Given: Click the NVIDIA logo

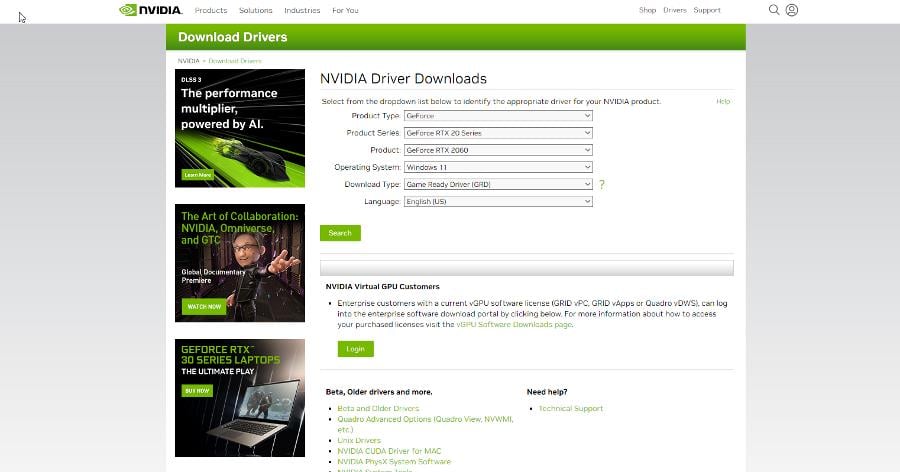Looking at the screenshot, I should point(150,10).
